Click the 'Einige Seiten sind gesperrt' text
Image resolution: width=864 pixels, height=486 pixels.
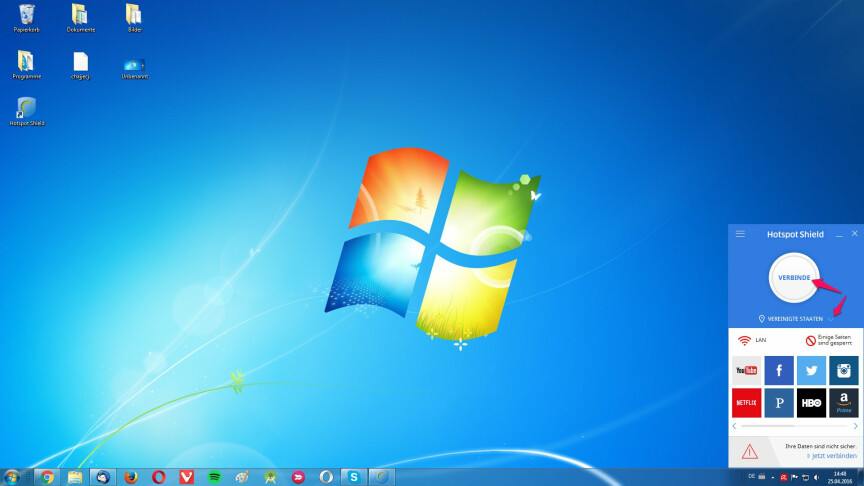tap(834, 340)
